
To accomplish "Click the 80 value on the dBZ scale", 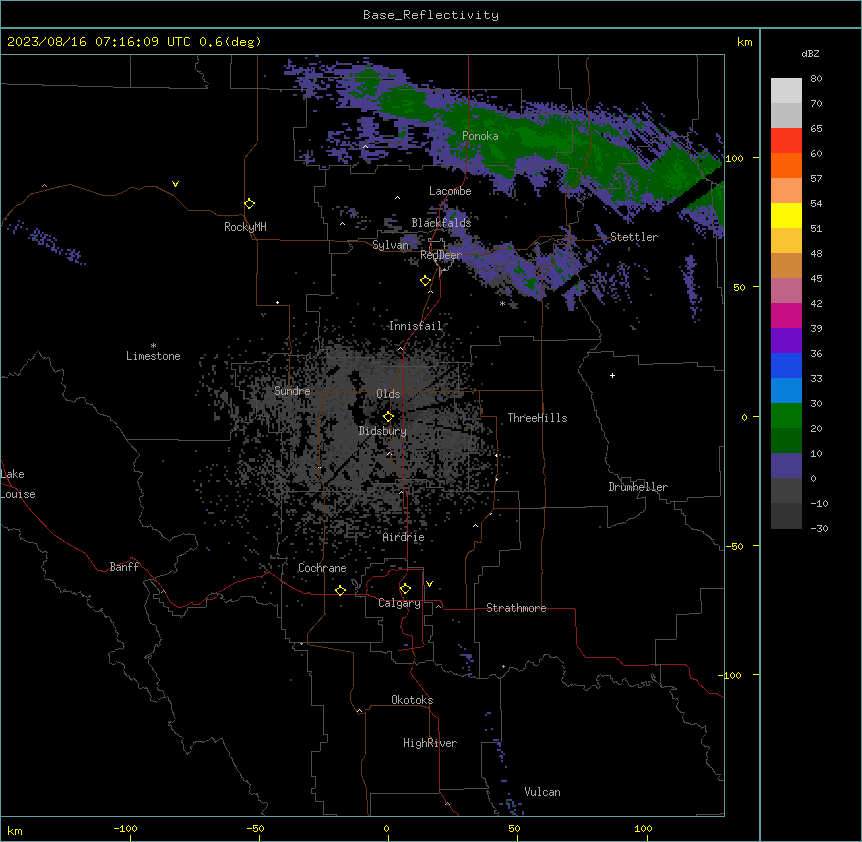I will click(816, 78).
